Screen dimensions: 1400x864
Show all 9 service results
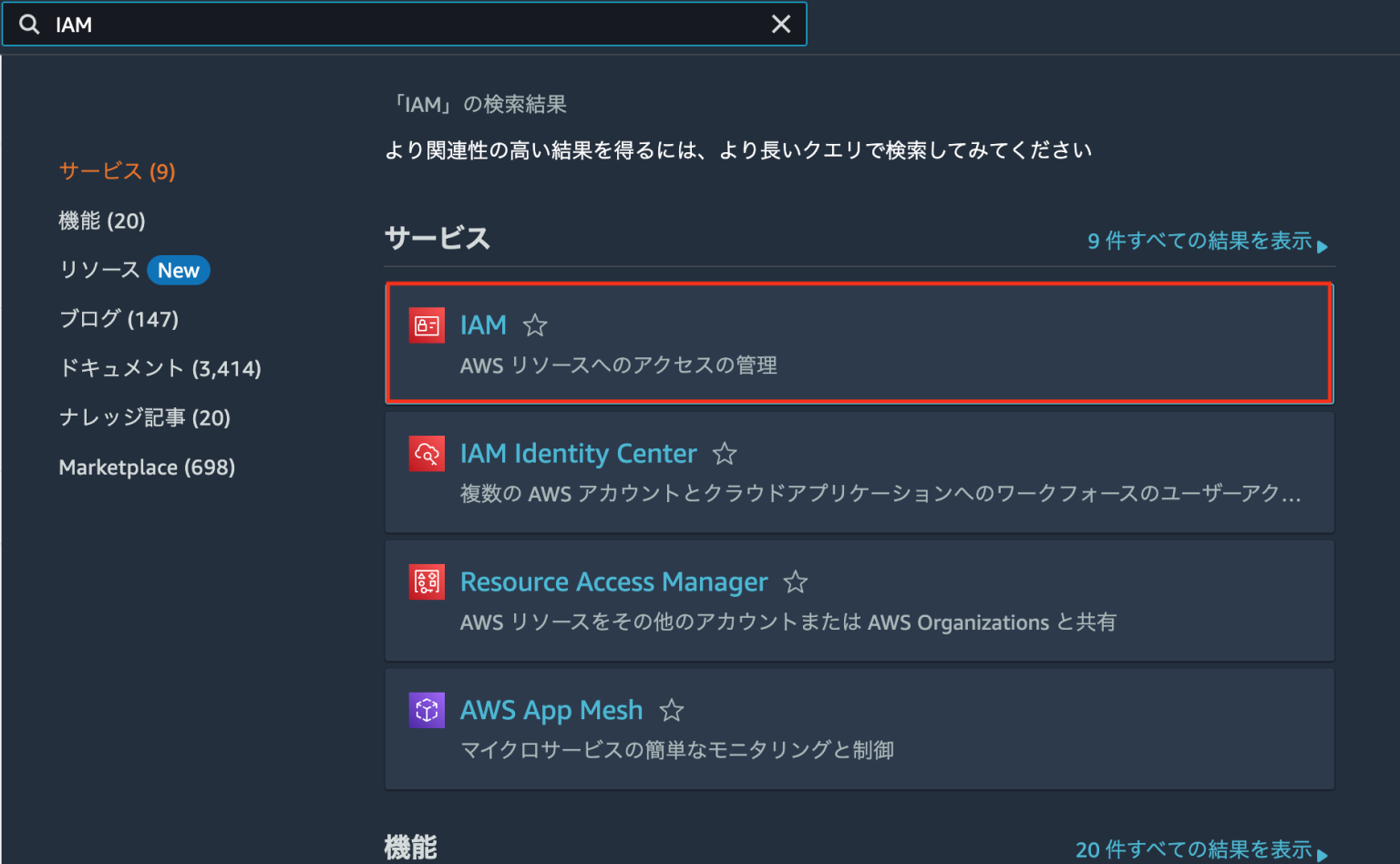tap(1199, 242)
